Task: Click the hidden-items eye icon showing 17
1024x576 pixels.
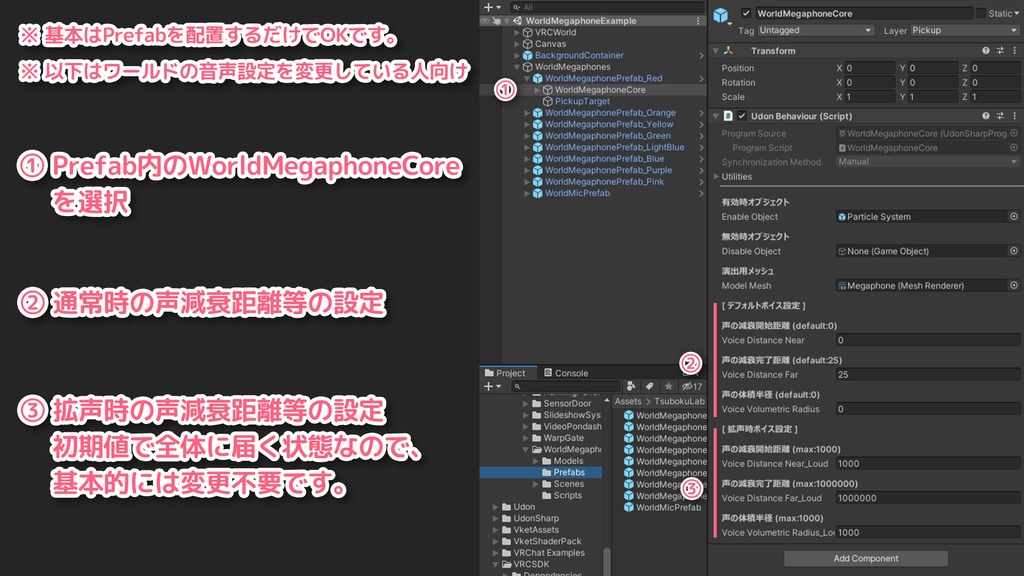Action: click(x=692, y=386)
